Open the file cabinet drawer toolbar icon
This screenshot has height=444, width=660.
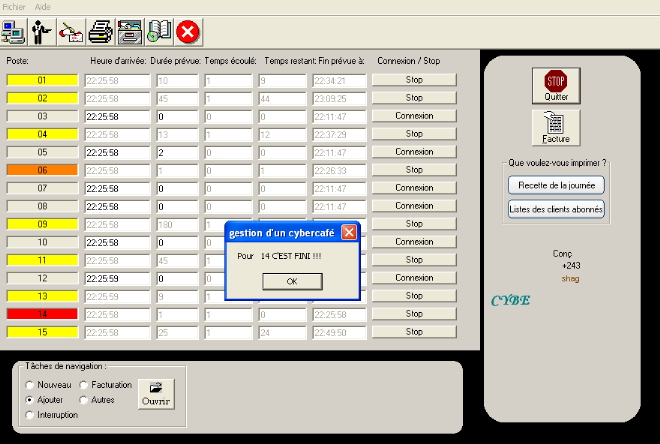point(130,31)
